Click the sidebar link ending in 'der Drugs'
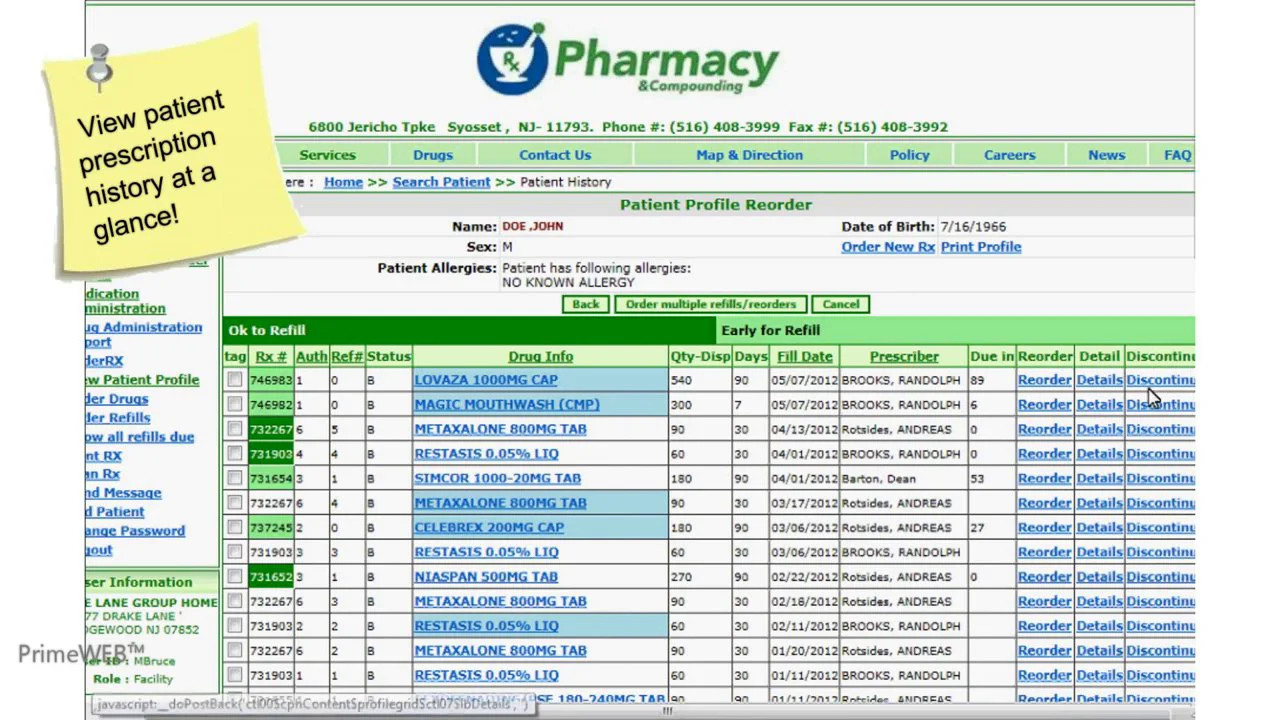The height and width of the screenshot is (720, 1280). coord(117,399)
